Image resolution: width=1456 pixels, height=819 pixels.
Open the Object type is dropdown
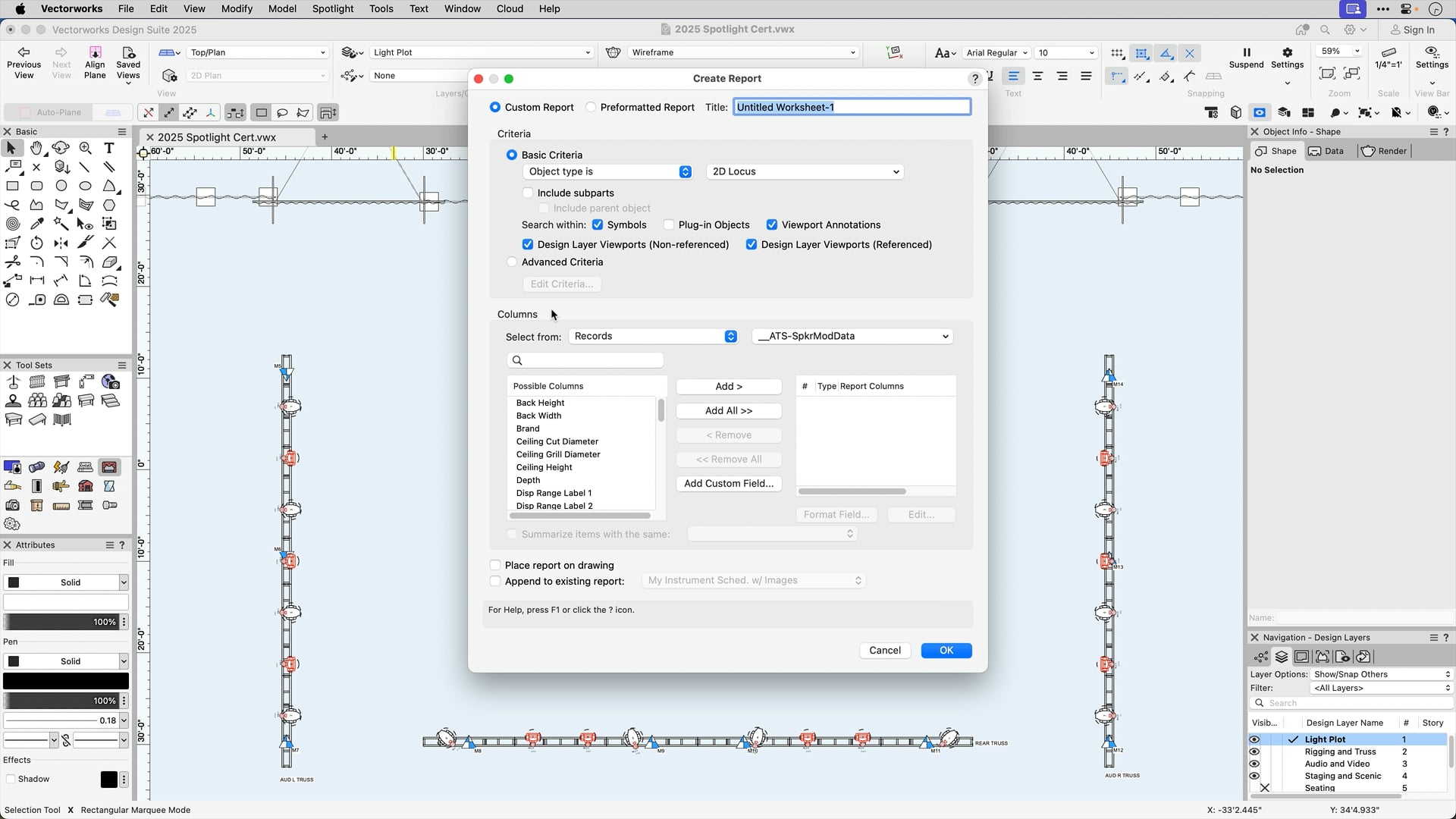pos(607,171)
